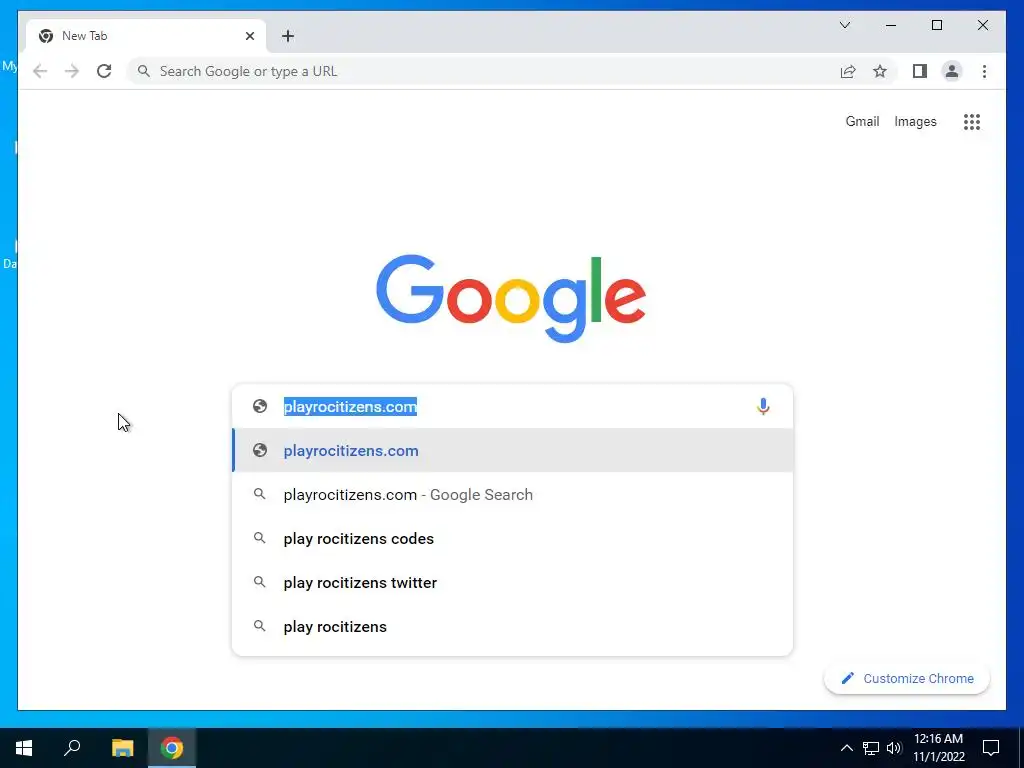Click the Google search box text

350,406
